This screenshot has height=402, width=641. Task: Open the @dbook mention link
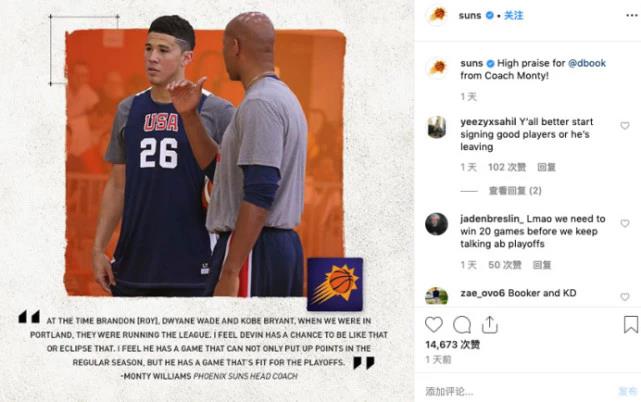587,63
